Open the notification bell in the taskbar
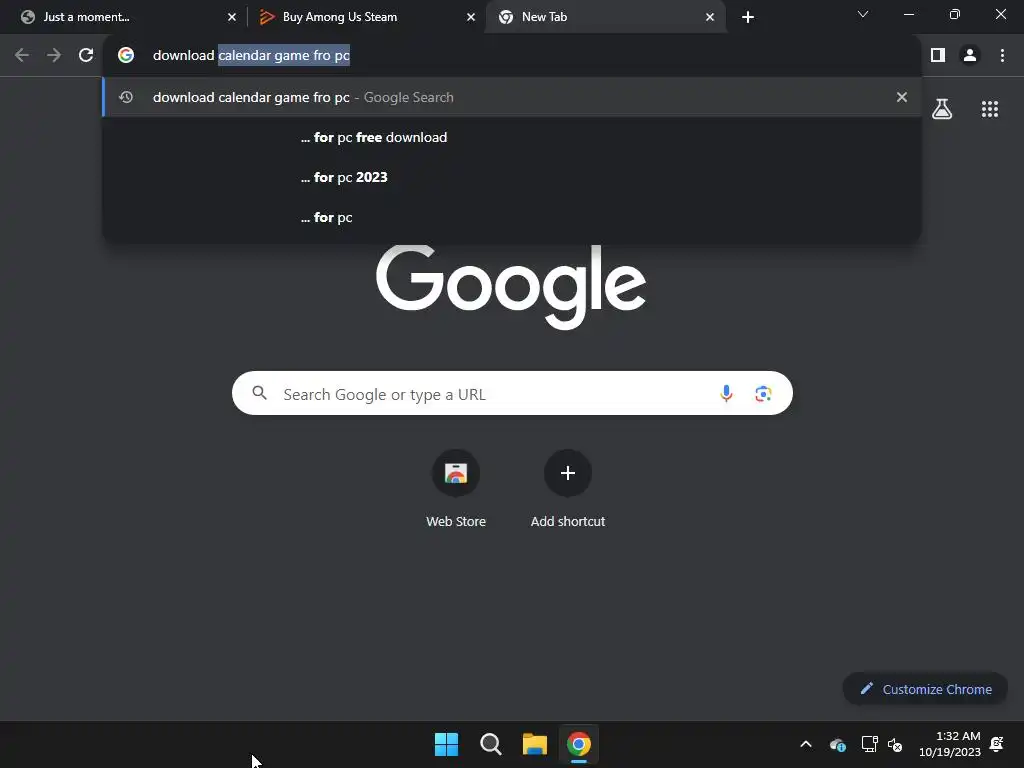 (997, 744)
